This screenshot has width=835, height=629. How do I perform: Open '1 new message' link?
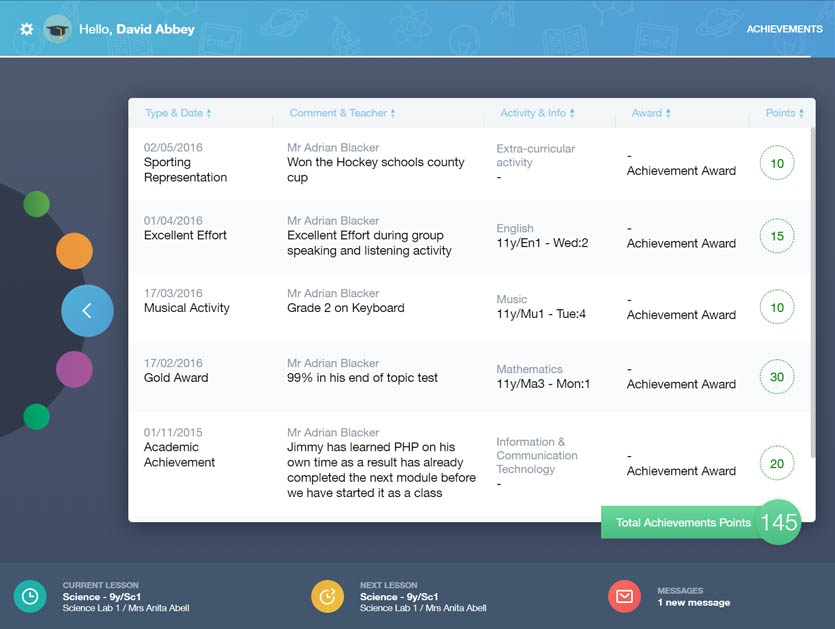point(693,602)
